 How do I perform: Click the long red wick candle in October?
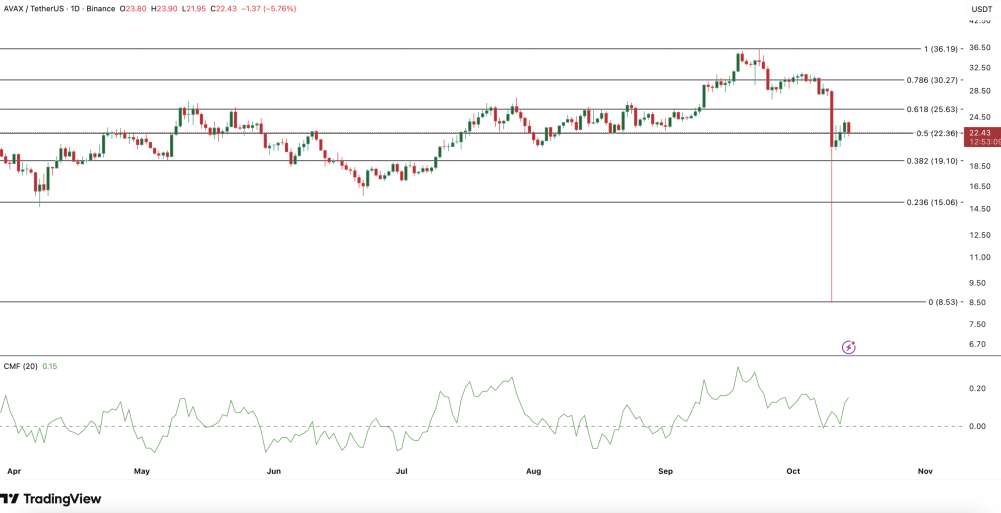coord(831,196)
